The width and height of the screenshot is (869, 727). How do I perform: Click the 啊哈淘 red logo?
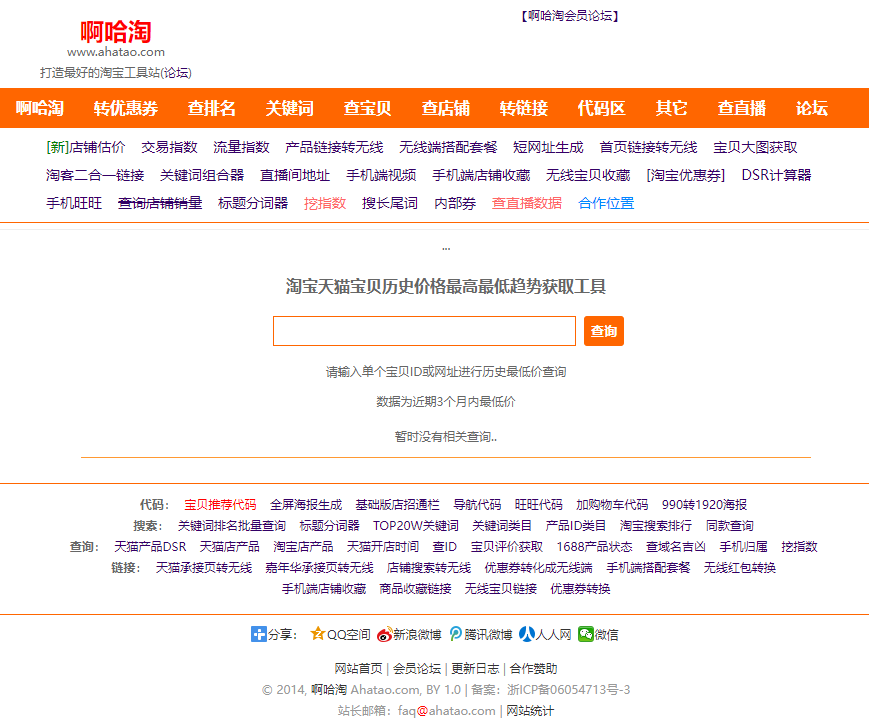click(116, 32)
